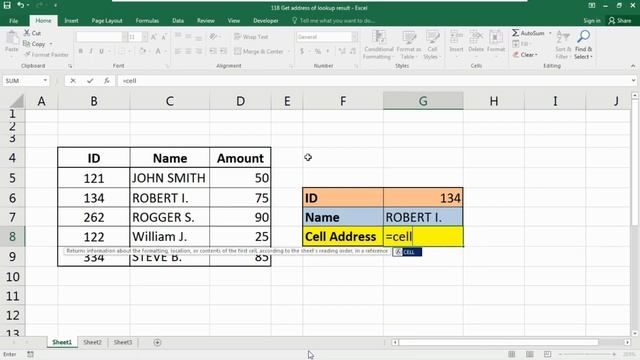
Task: Click the Save icon in quick access toolbar
Action: 7,5
